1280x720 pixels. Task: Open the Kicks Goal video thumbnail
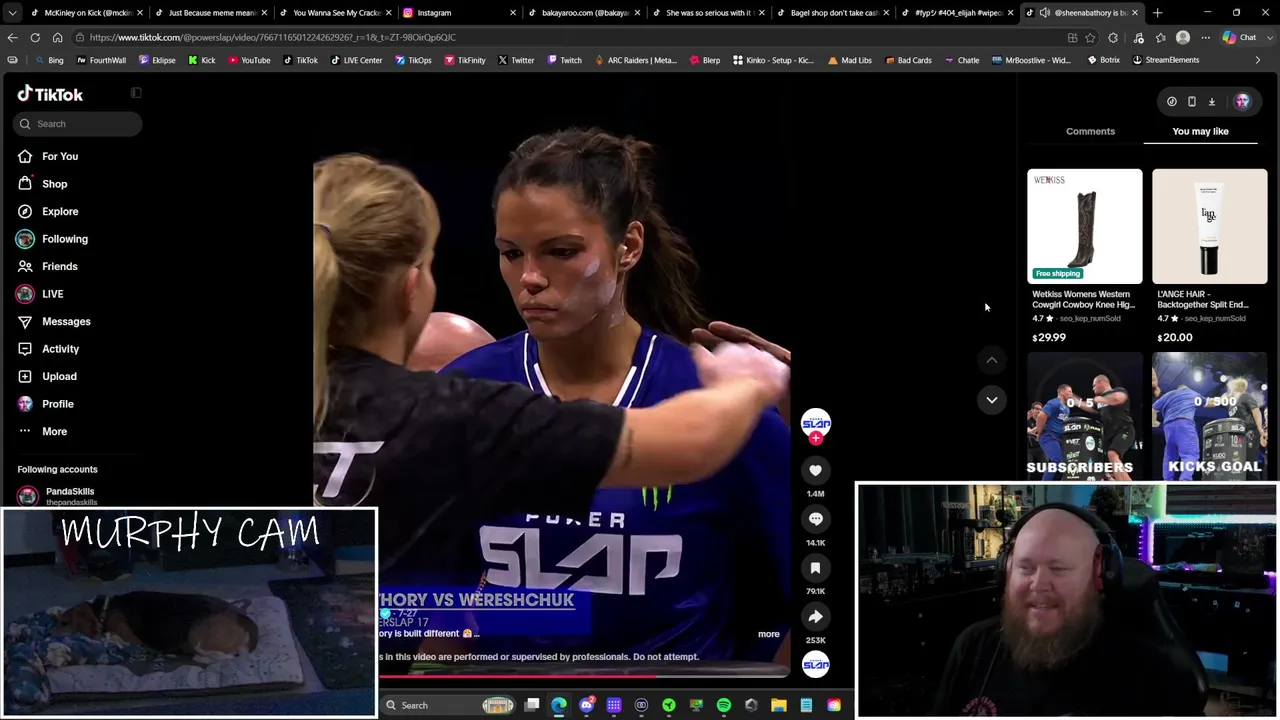pos(1209,417)
